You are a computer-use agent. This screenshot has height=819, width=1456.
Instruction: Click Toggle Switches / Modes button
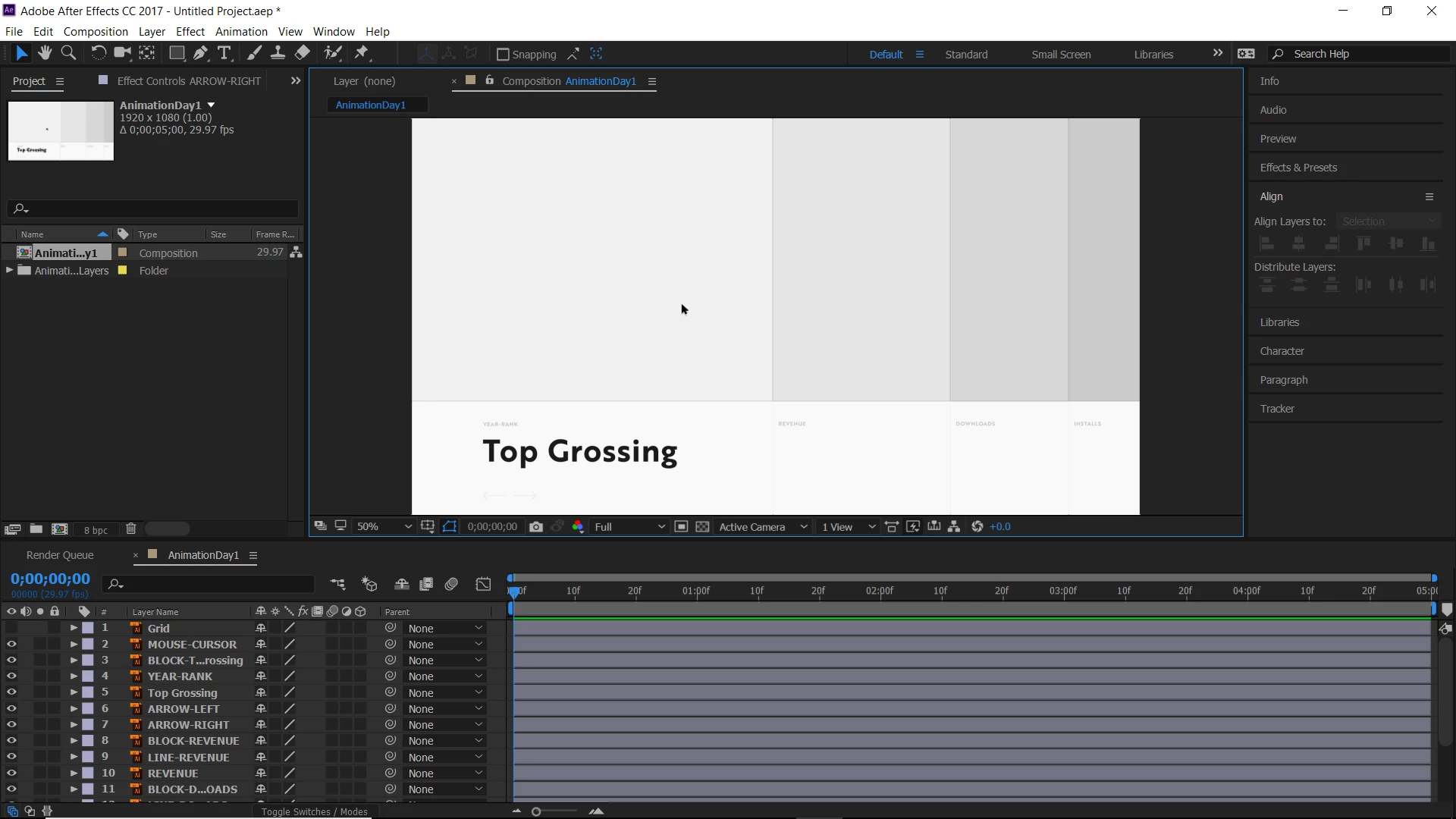314,811
